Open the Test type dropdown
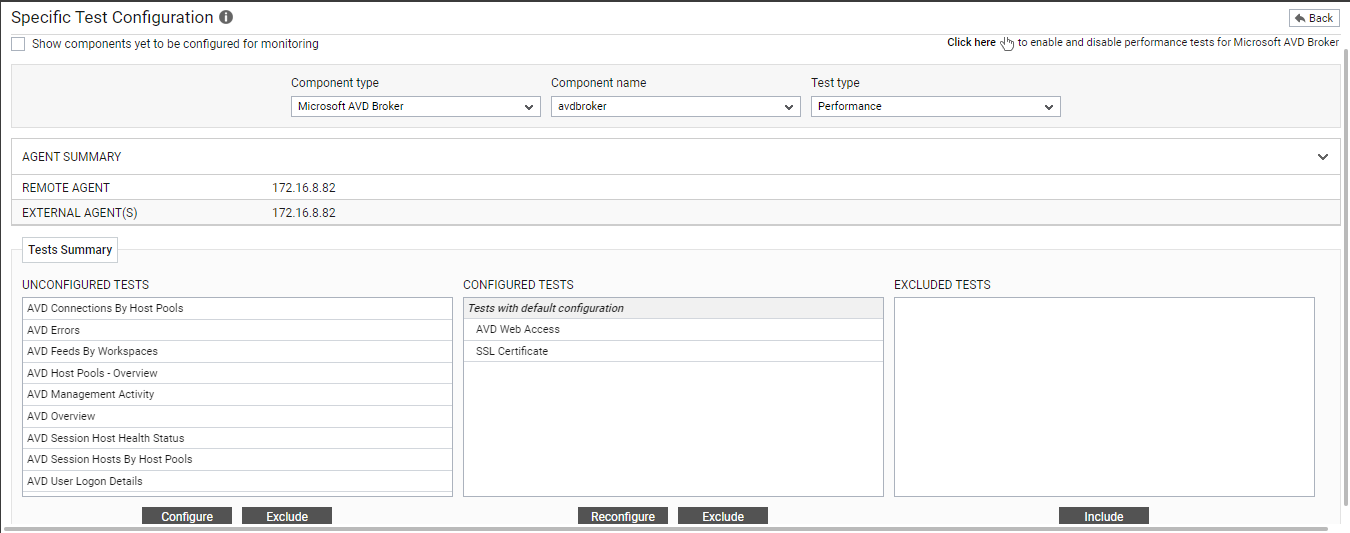 click(x=936, y=106)
